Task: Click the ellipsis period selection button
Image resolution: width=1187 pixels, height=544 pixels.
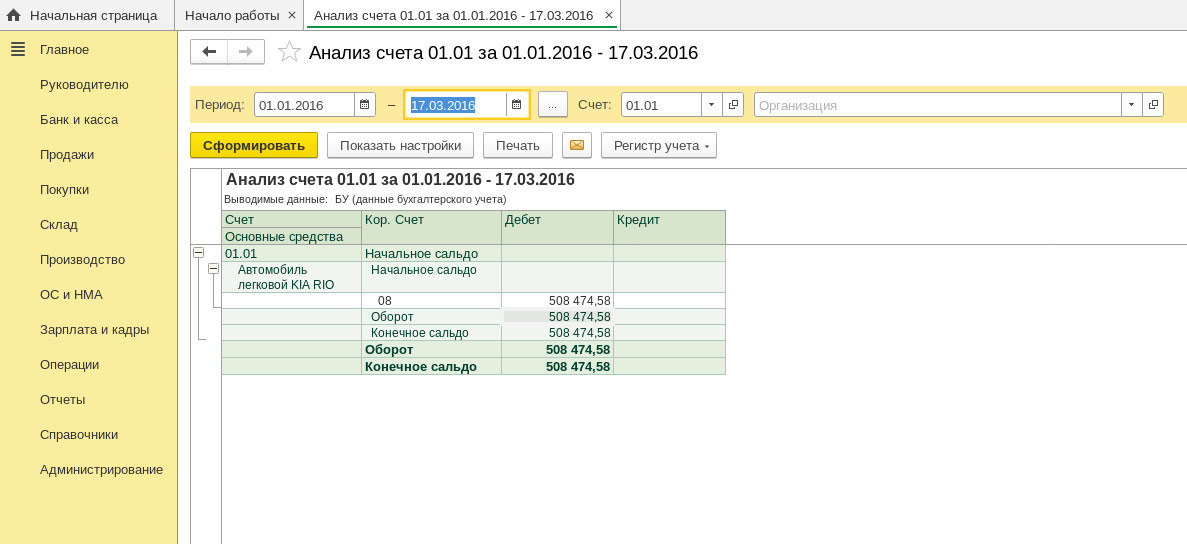Action: pyautogui.click(x=553, y=105)
